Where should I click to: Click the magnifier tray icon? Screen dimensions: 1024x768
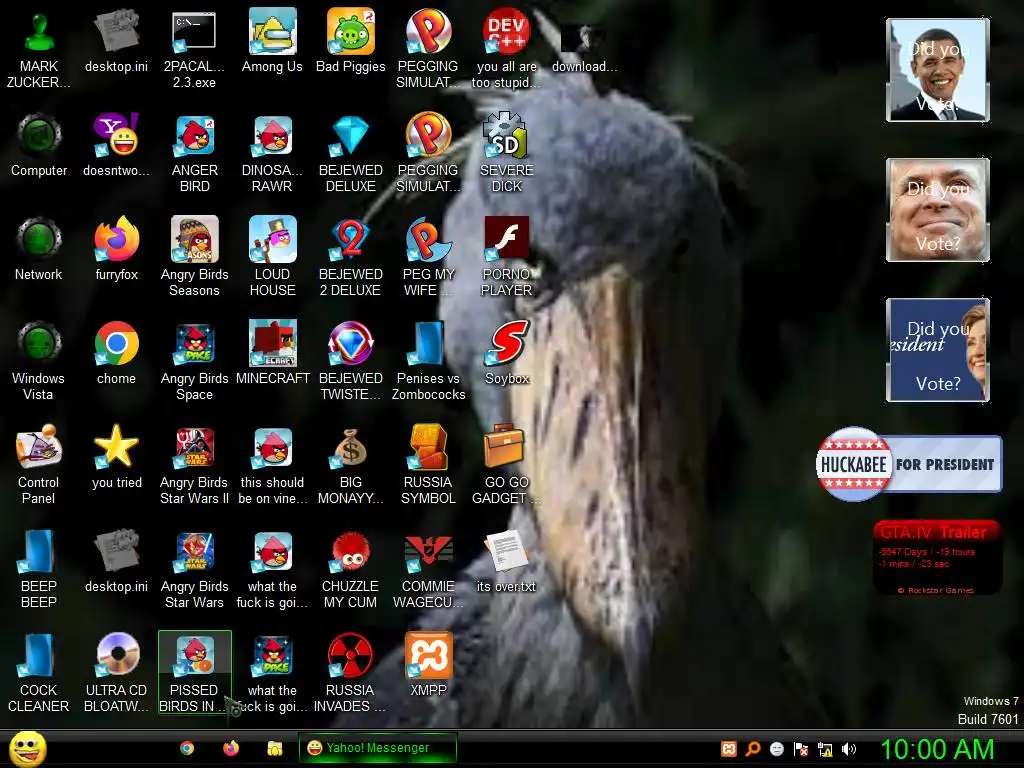coord(753,749)
